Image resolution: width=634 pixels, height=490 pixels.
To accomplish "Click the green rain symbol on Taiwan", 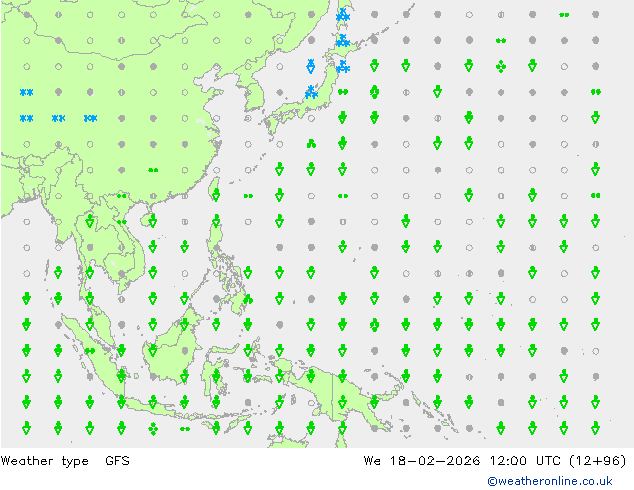I will [216, 195].
